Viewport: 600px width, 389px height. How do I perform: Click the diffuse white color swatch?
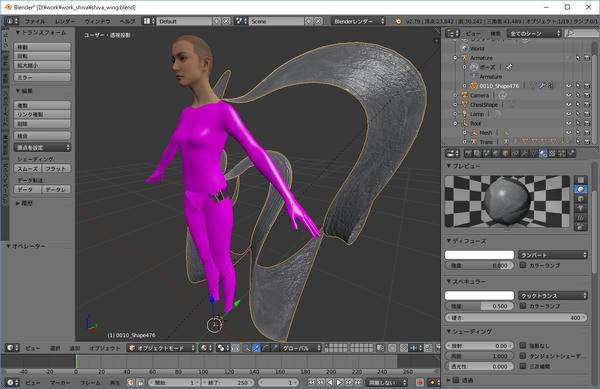[479, 255]
